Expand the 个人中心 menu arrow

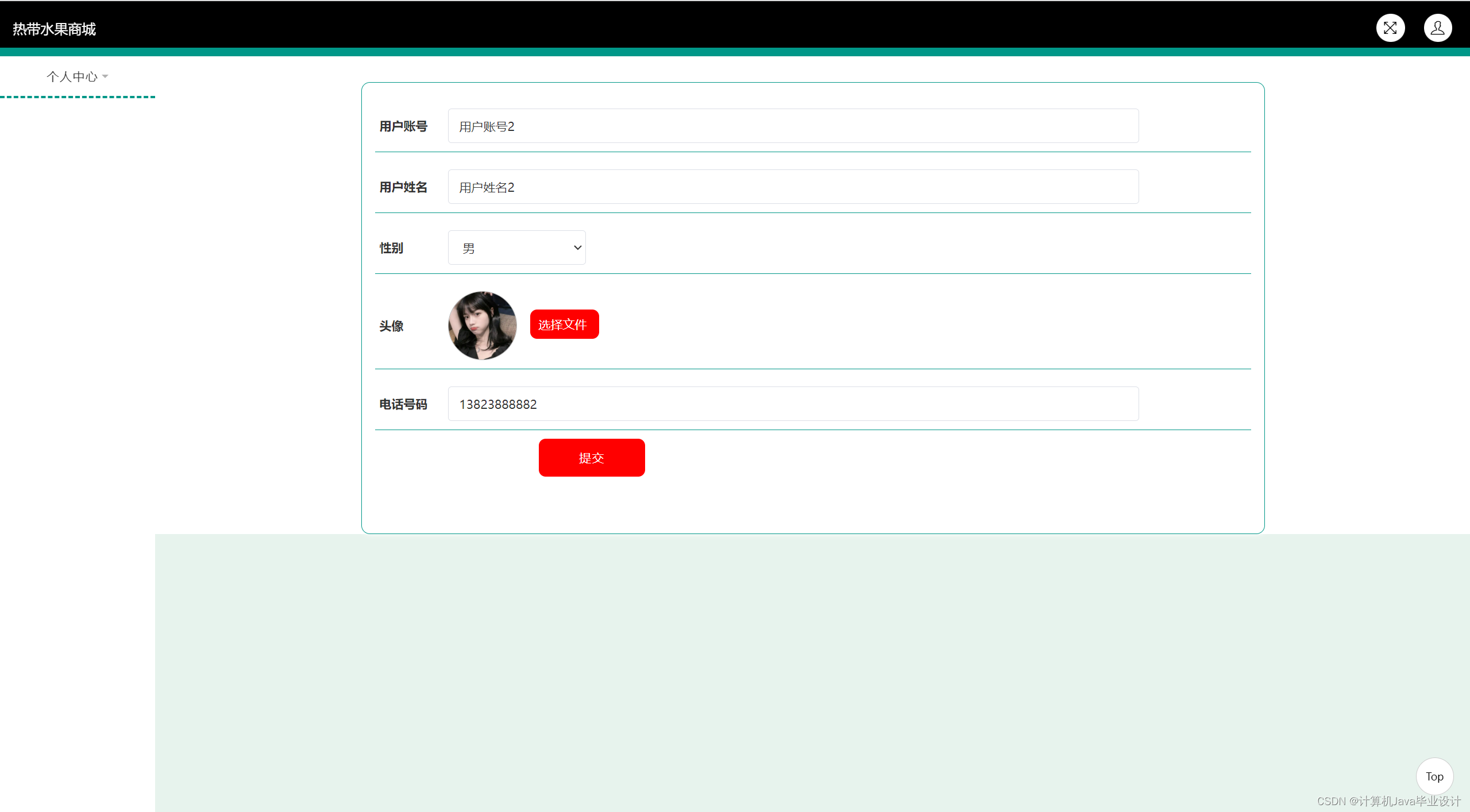pyautogui.click(x=105, y=76)
